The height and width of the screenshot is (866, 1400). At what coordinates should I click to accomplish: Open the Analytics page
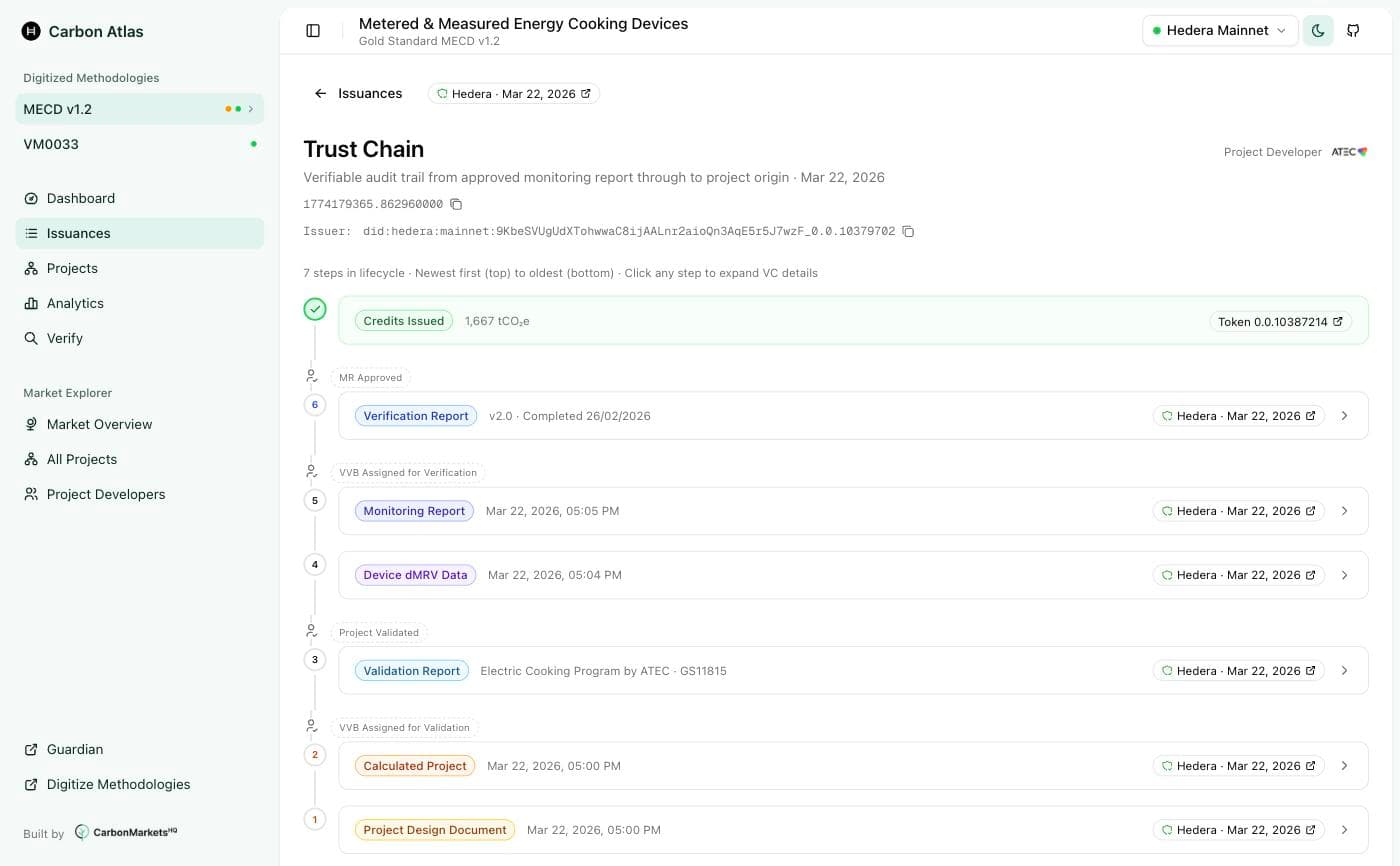click(140, 303)
